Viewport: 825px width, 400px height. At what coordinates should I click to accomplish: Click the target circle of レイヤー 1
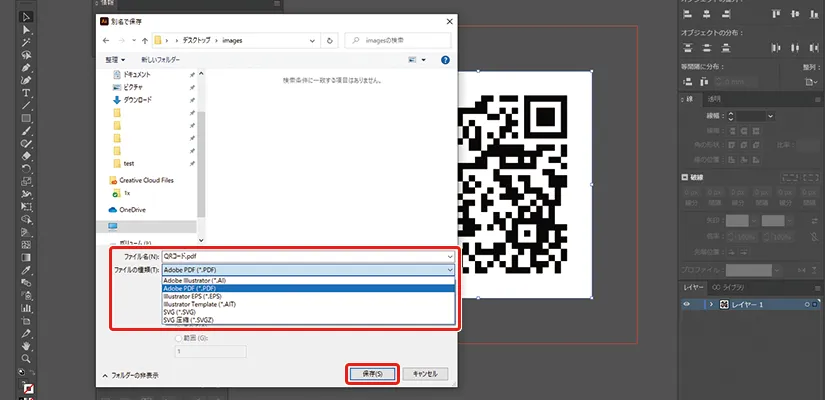pyautogui.click(x=807, y=304)
